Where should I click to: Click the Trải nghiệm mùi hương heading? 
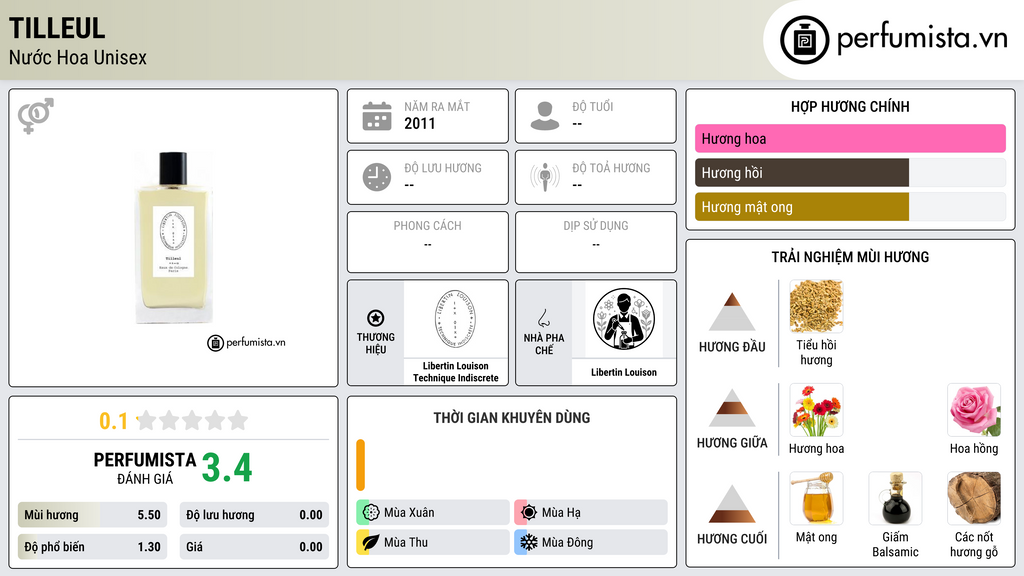point(850,257)
